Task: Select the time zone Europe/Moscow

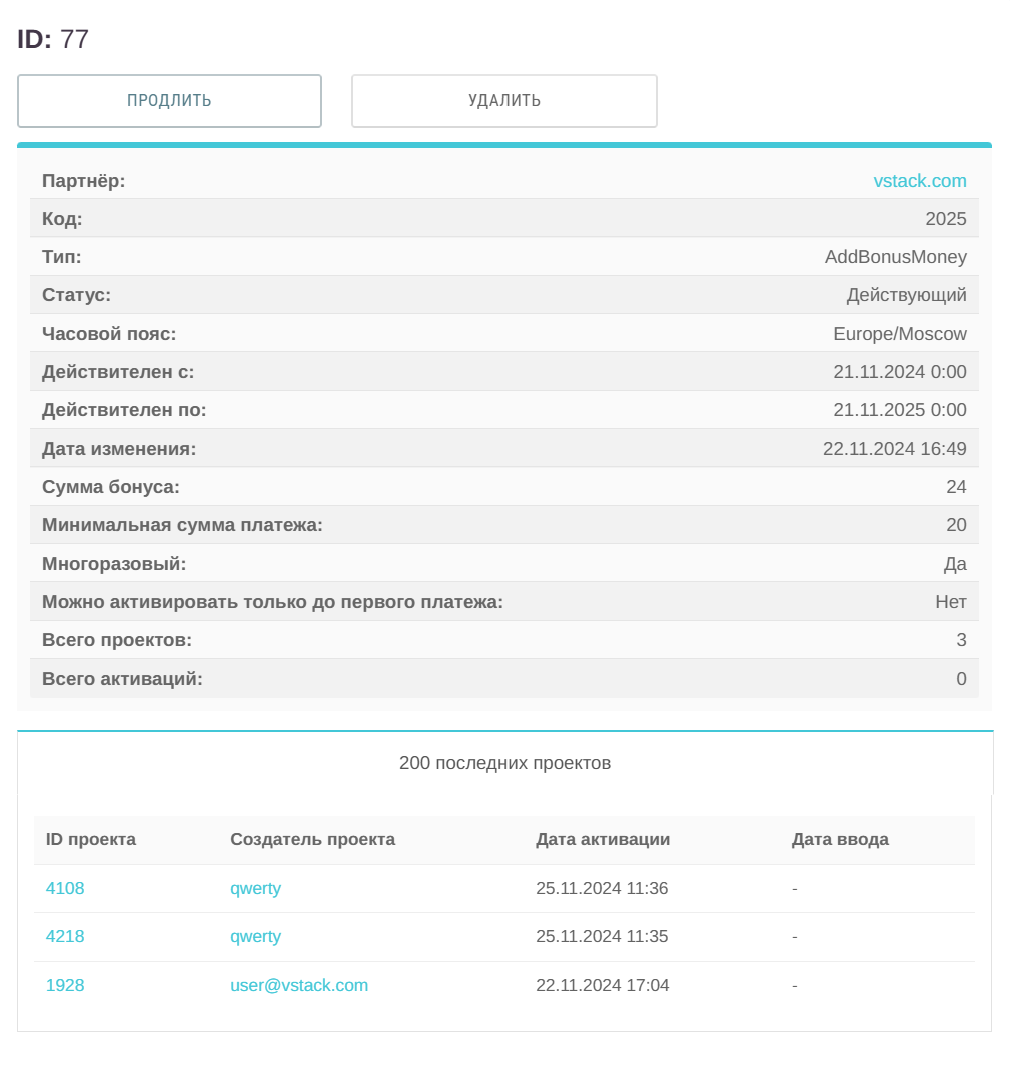Action: tap(899, 333)
